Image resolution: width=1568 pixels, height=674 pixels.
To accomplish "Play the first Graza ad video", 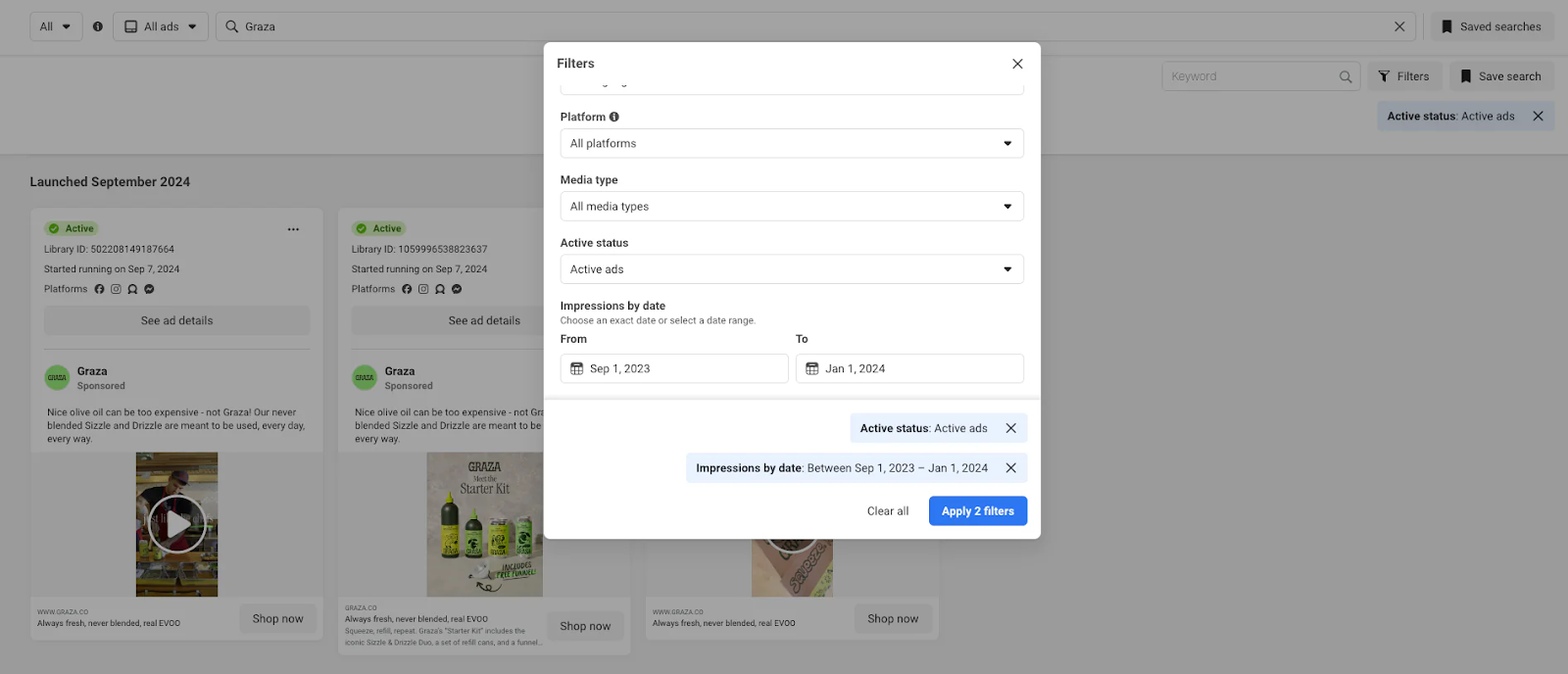I will [x=176, y=524].
